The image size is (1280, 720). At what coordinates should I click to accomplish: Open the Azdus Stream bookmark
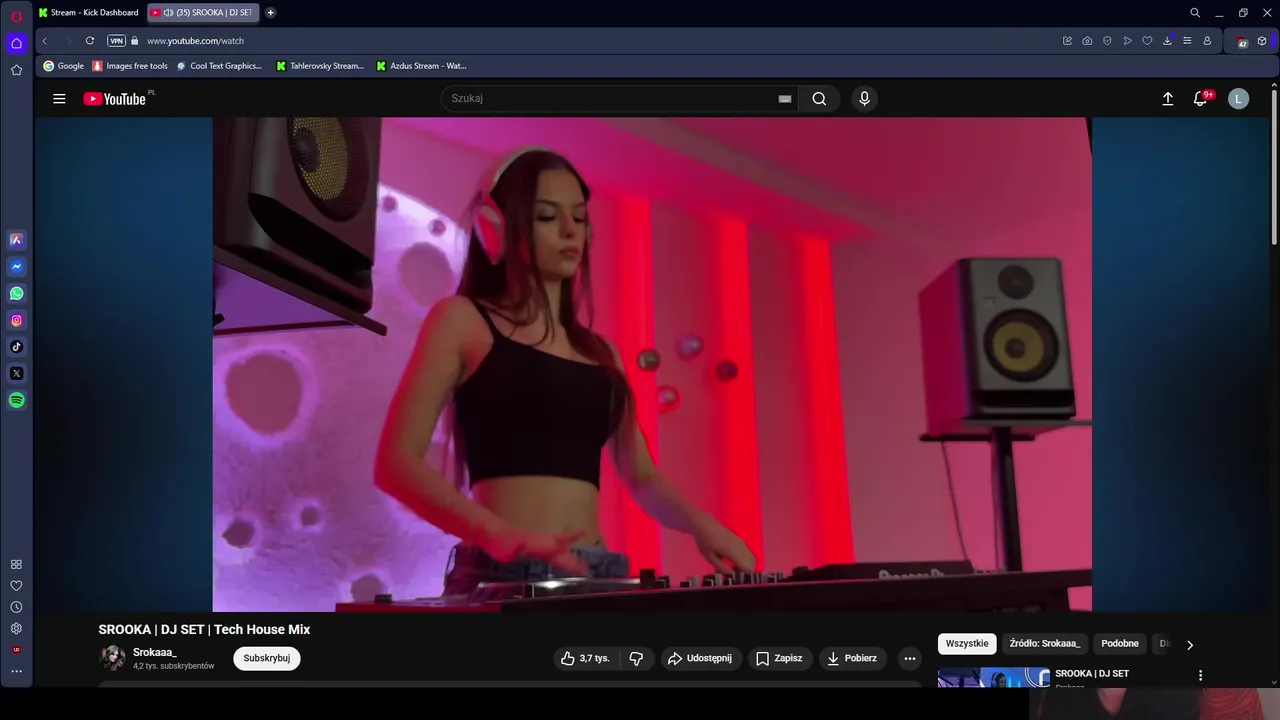click(x=421, y=66)
